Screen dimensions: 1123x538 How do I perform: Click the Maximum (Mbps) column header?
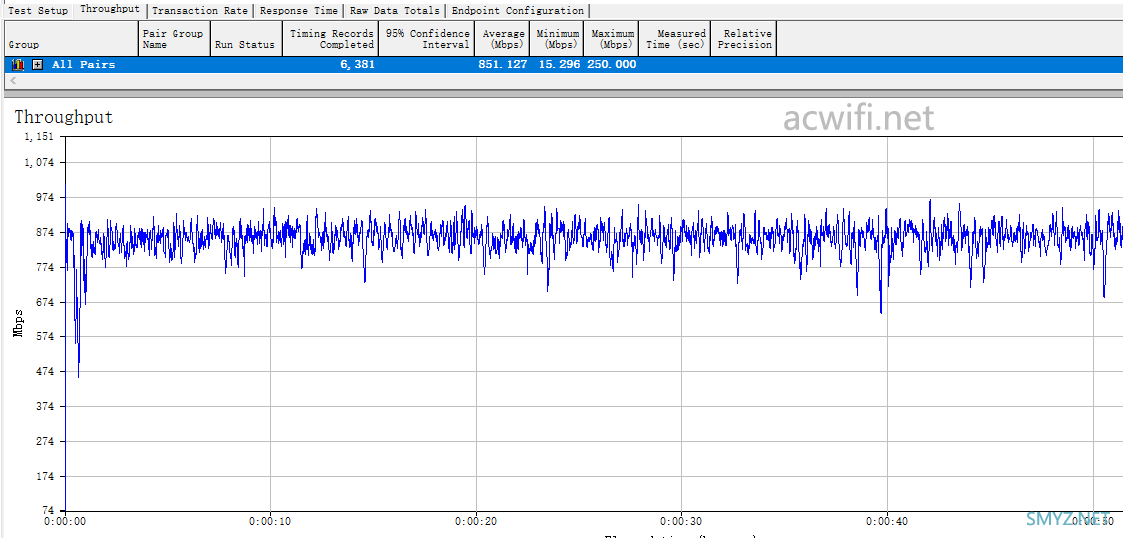pyautogui.click(x=612, y=39)
